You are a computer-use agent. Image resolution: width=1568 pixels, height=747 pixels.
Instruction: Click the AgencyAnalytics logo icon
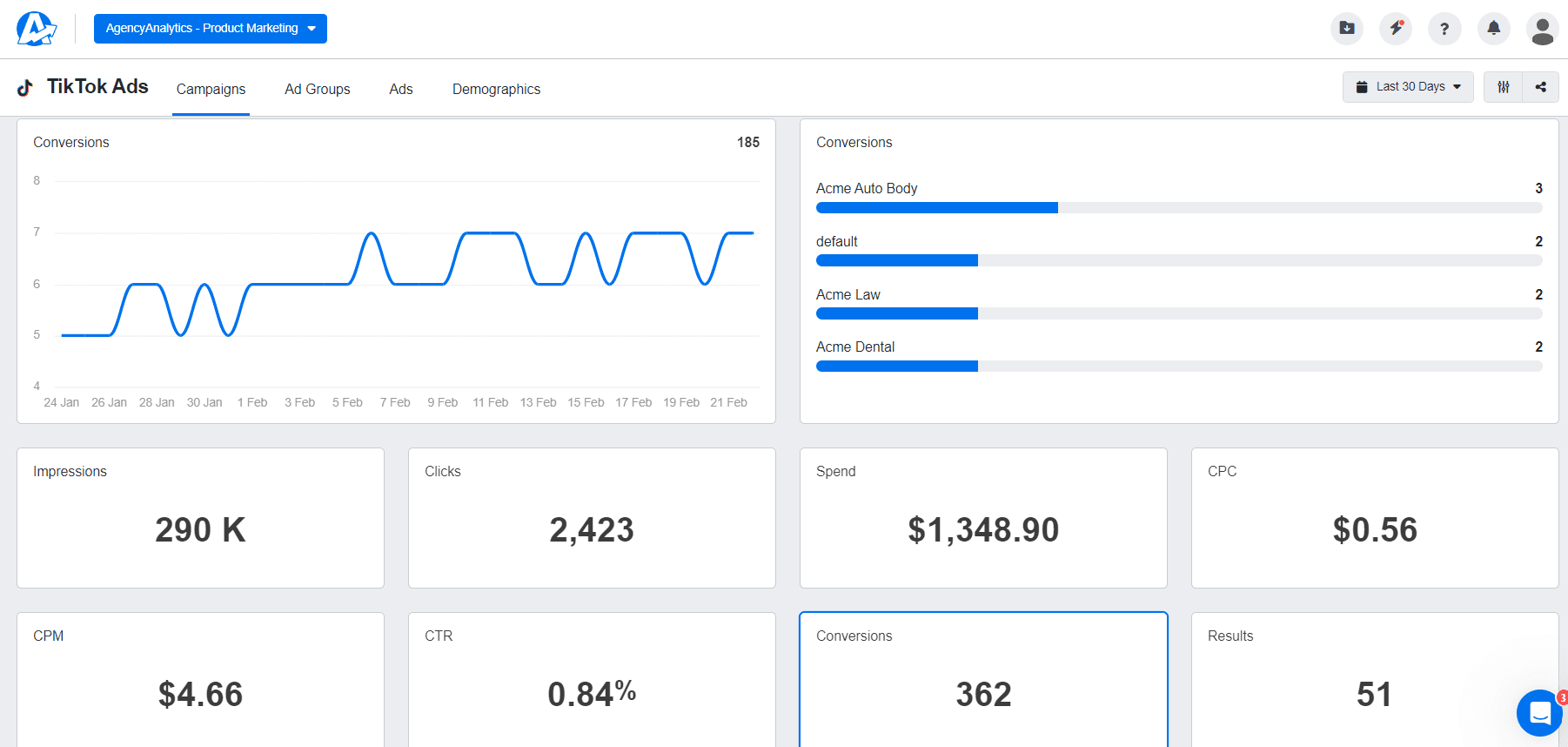pos(36,29)
